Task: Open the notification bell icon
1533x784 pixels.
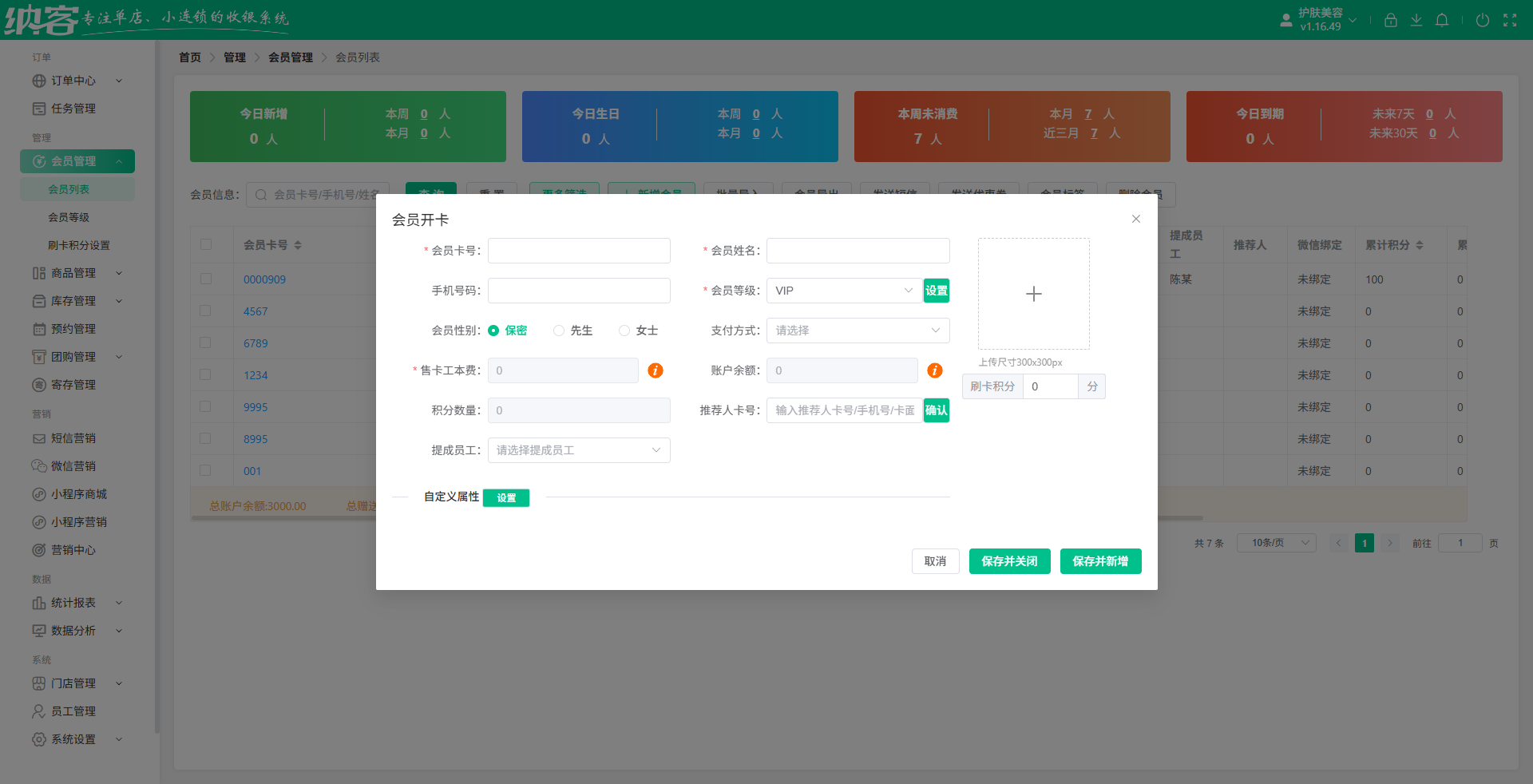Action: point(1442,20)
